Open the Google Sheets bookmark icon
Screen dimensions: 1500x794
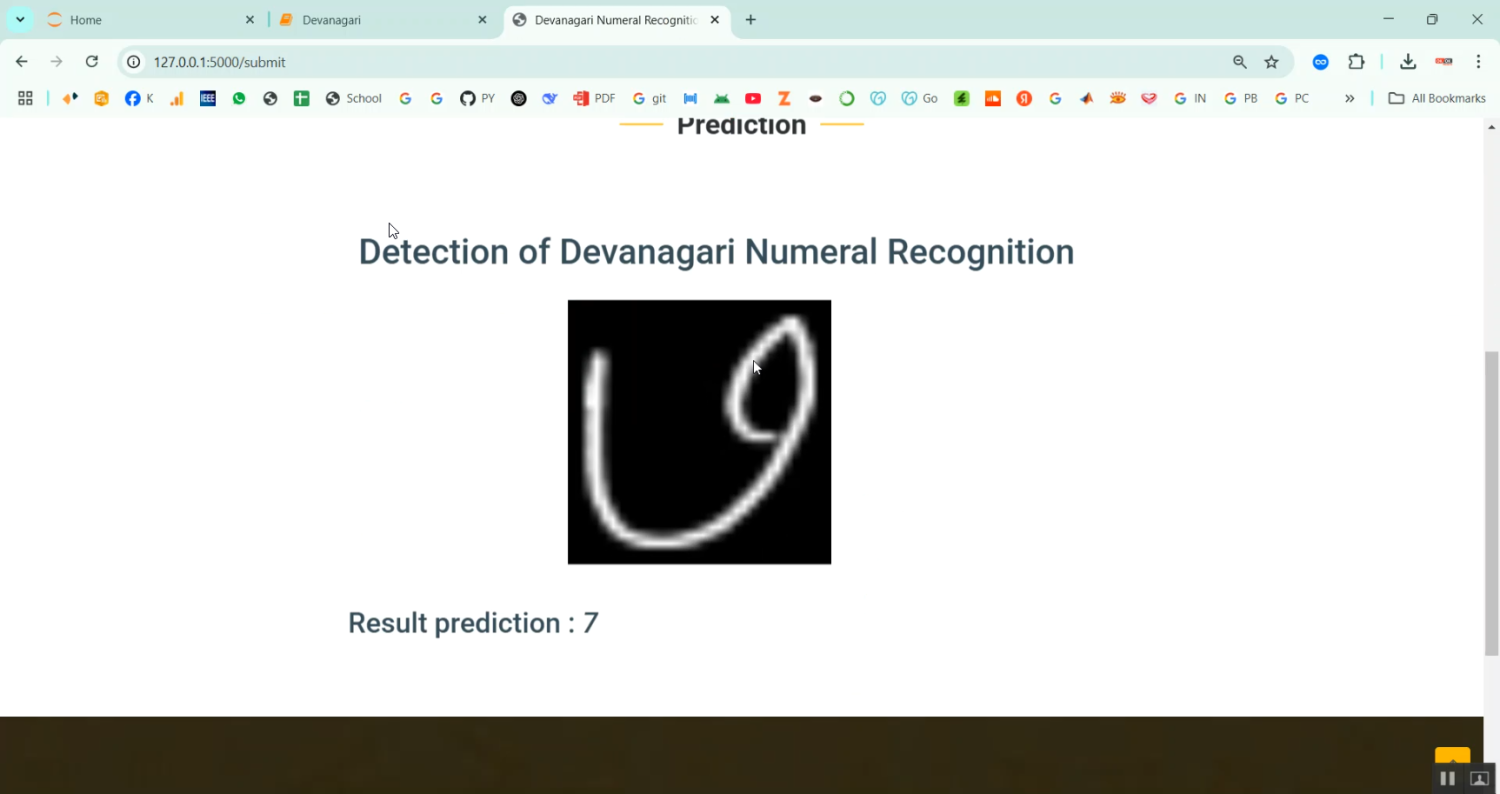click(x=301, y=98)
